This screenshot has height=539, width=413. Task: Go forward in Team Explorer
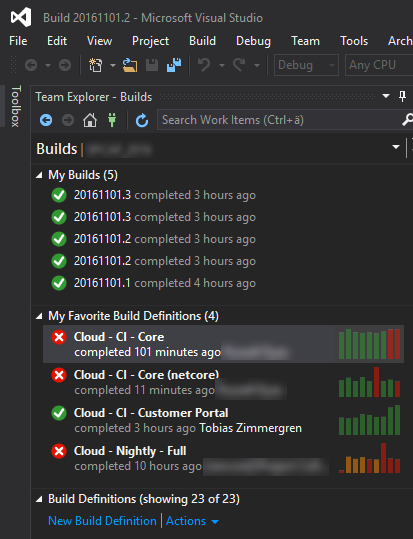pos(68,120)
